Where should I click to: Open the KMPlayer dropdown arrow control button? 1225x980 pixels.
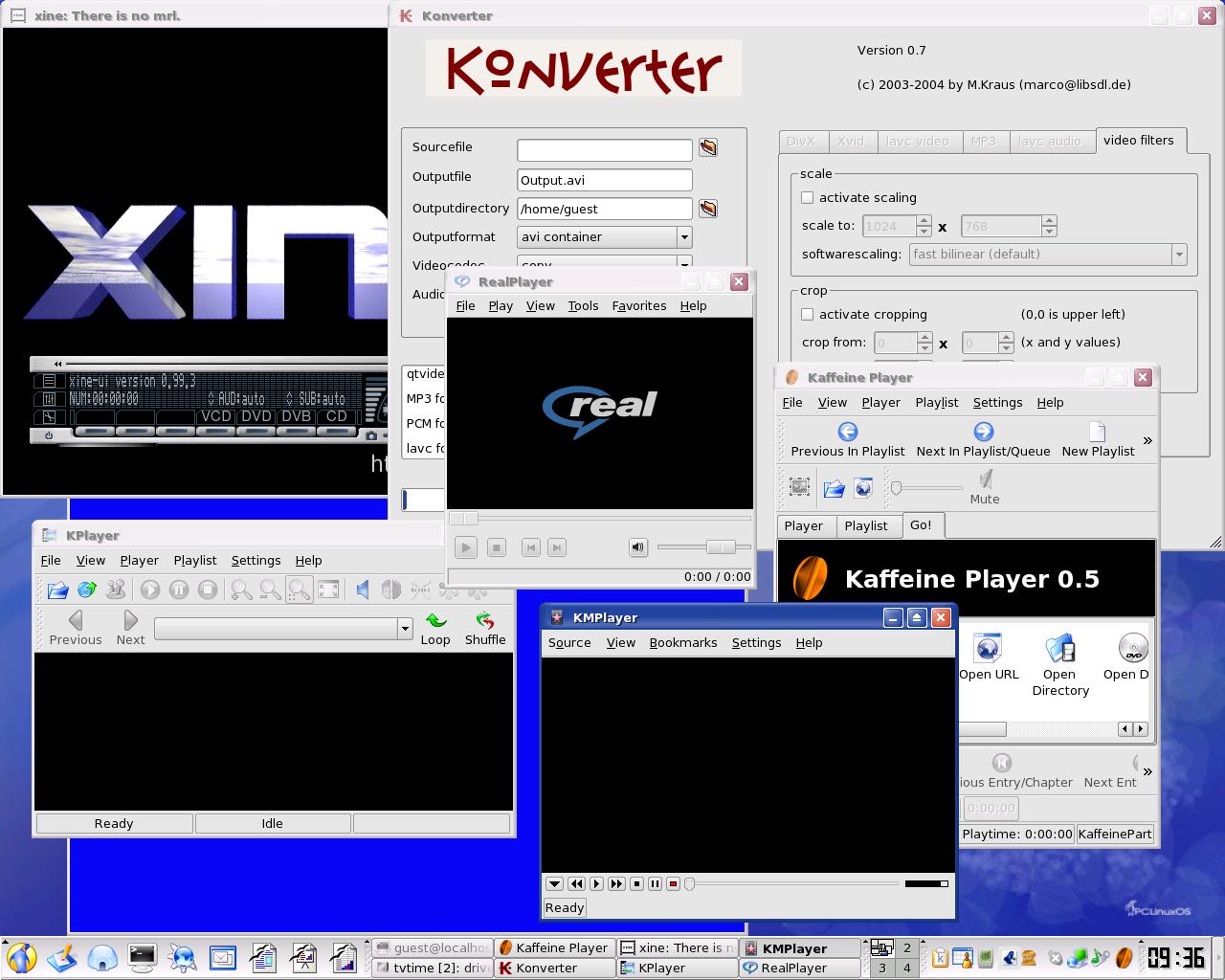[554, 883]
